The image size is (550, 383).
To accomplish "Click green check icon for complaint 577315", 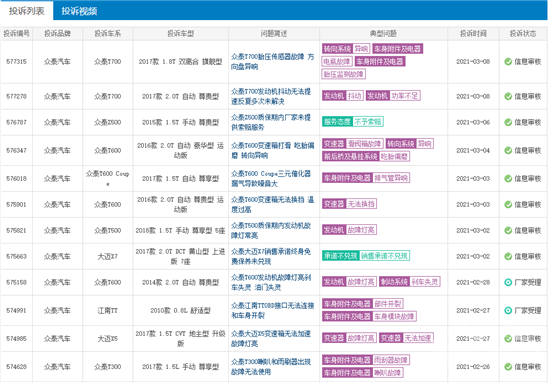I will [508, 62].
